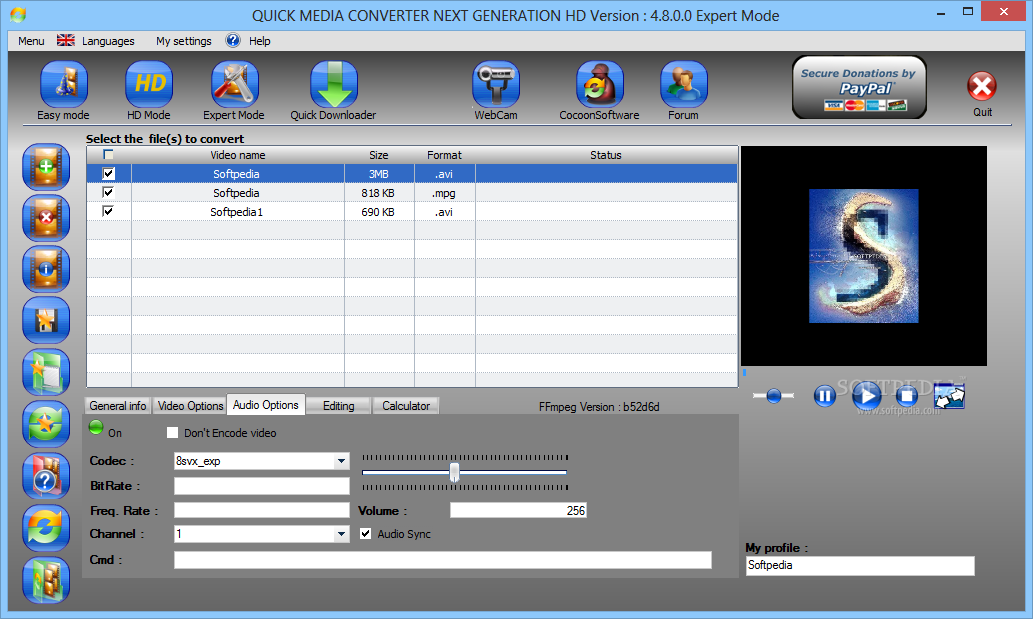Image resolution: width=1033 pixels, height=619 pixels.
Task: Click the Size column header
Action: tap(379, 155)
